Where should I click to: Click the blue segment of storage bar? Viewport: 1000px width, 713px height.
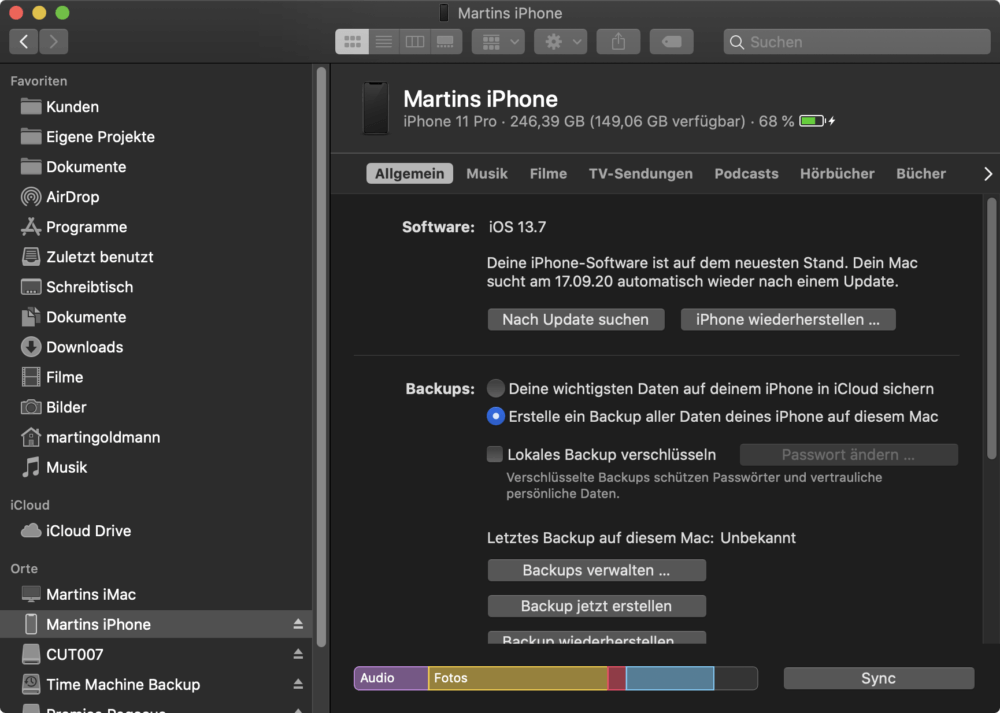point(670,678)
